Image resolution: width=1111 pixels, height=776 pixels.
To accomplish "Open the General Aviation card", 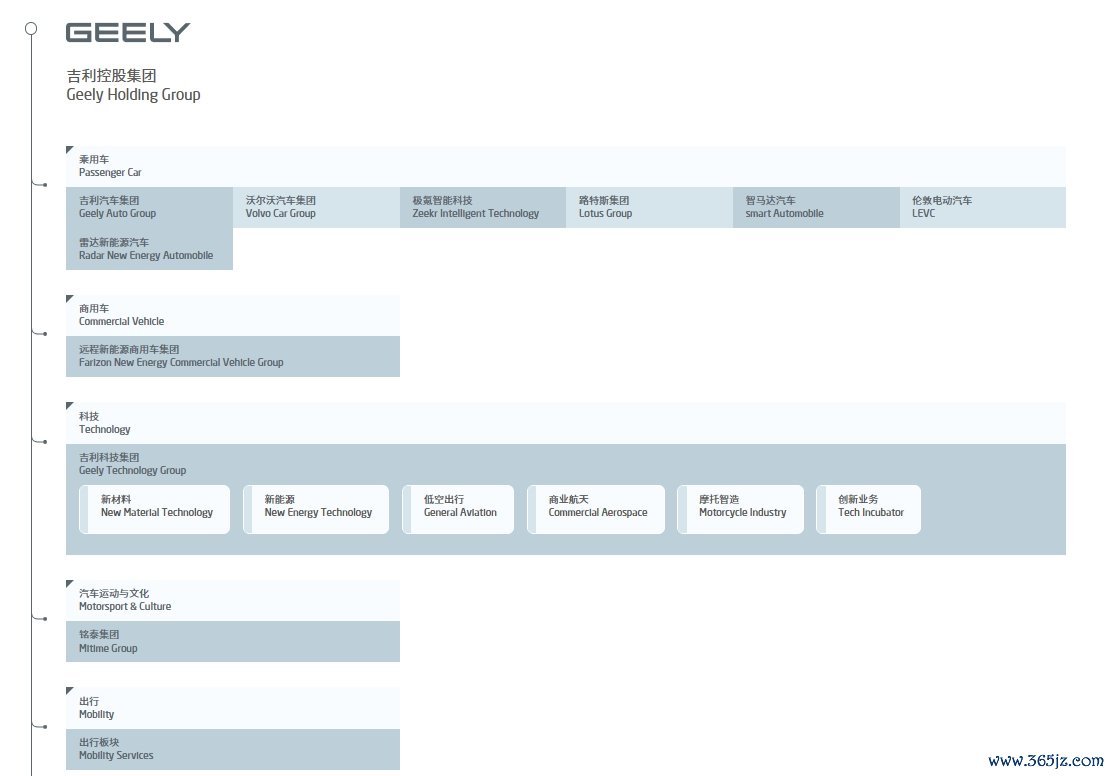I will 458,509.
